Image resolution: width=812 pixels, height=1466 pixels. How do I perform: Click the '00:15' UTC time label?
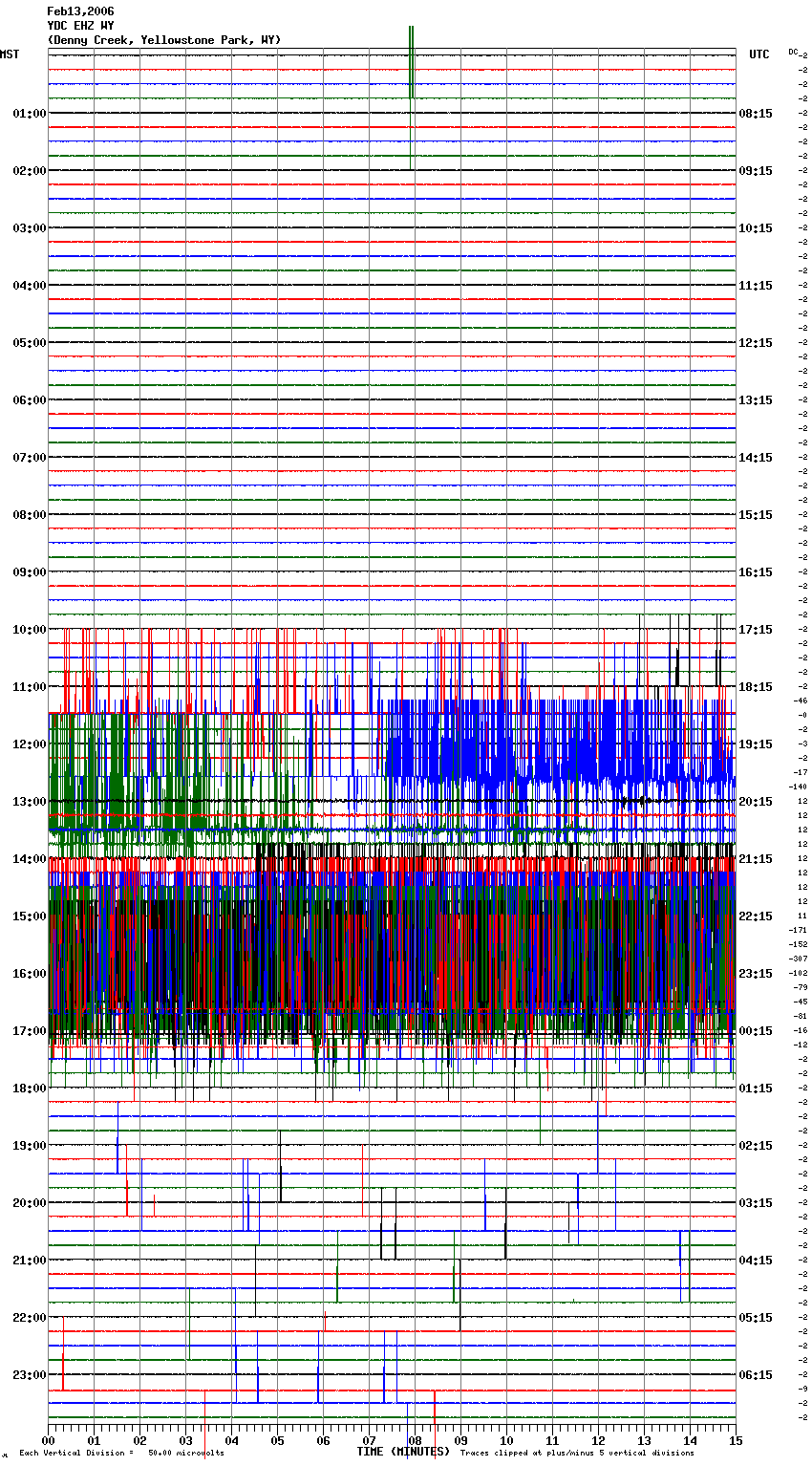tap(756, 1031)
